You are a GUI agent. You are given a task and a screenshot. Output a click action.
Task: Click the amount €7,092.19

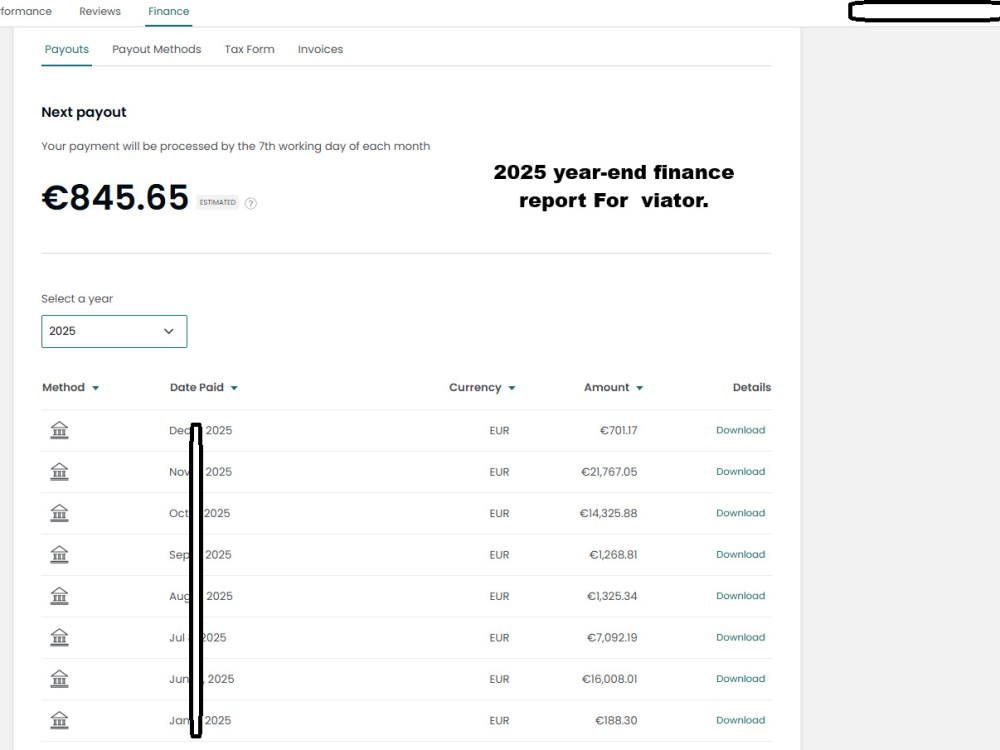click(x=612, y=638)
